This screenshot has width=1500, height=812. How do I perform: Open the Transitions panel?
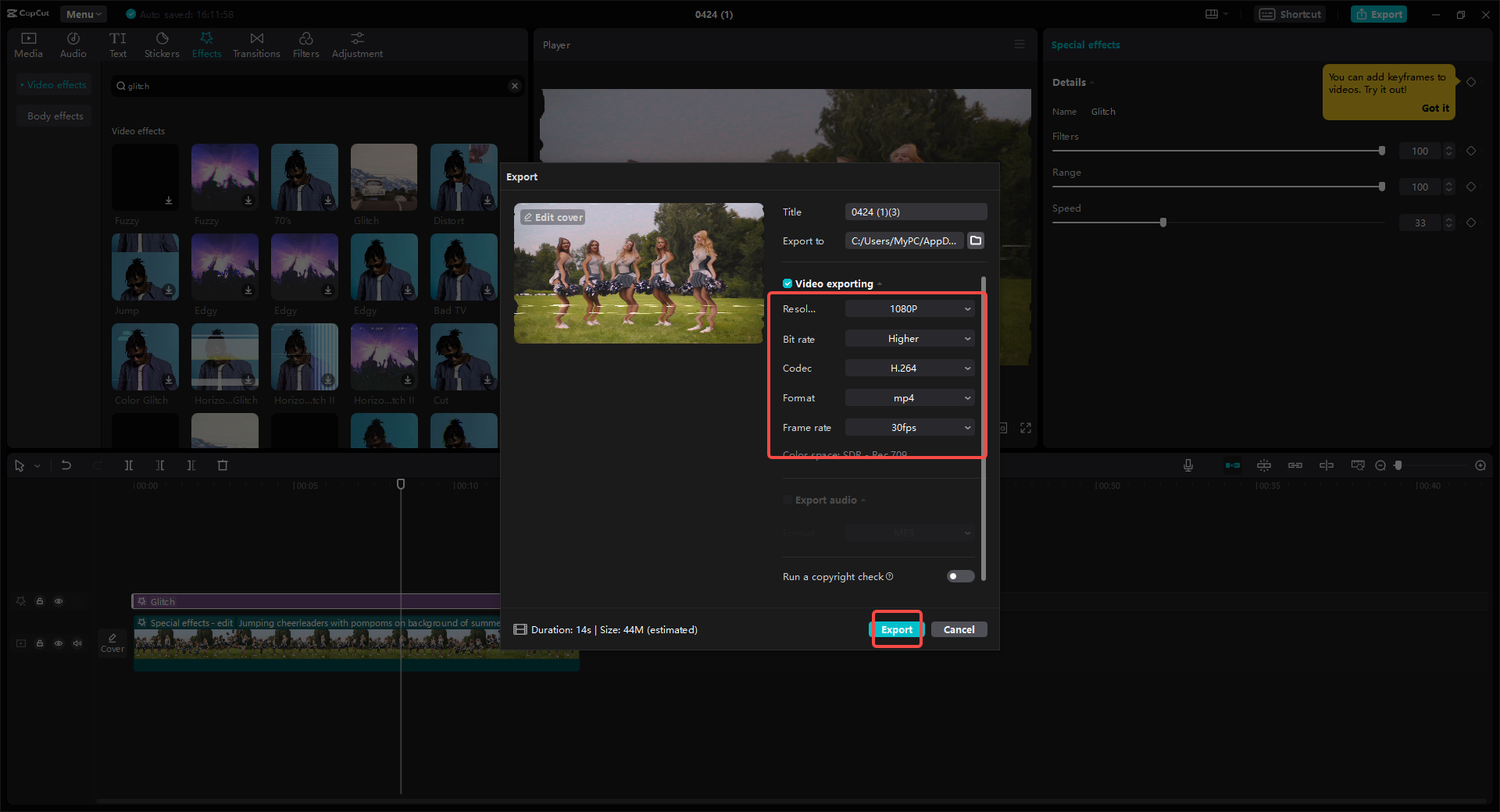(x=256, y=43)
